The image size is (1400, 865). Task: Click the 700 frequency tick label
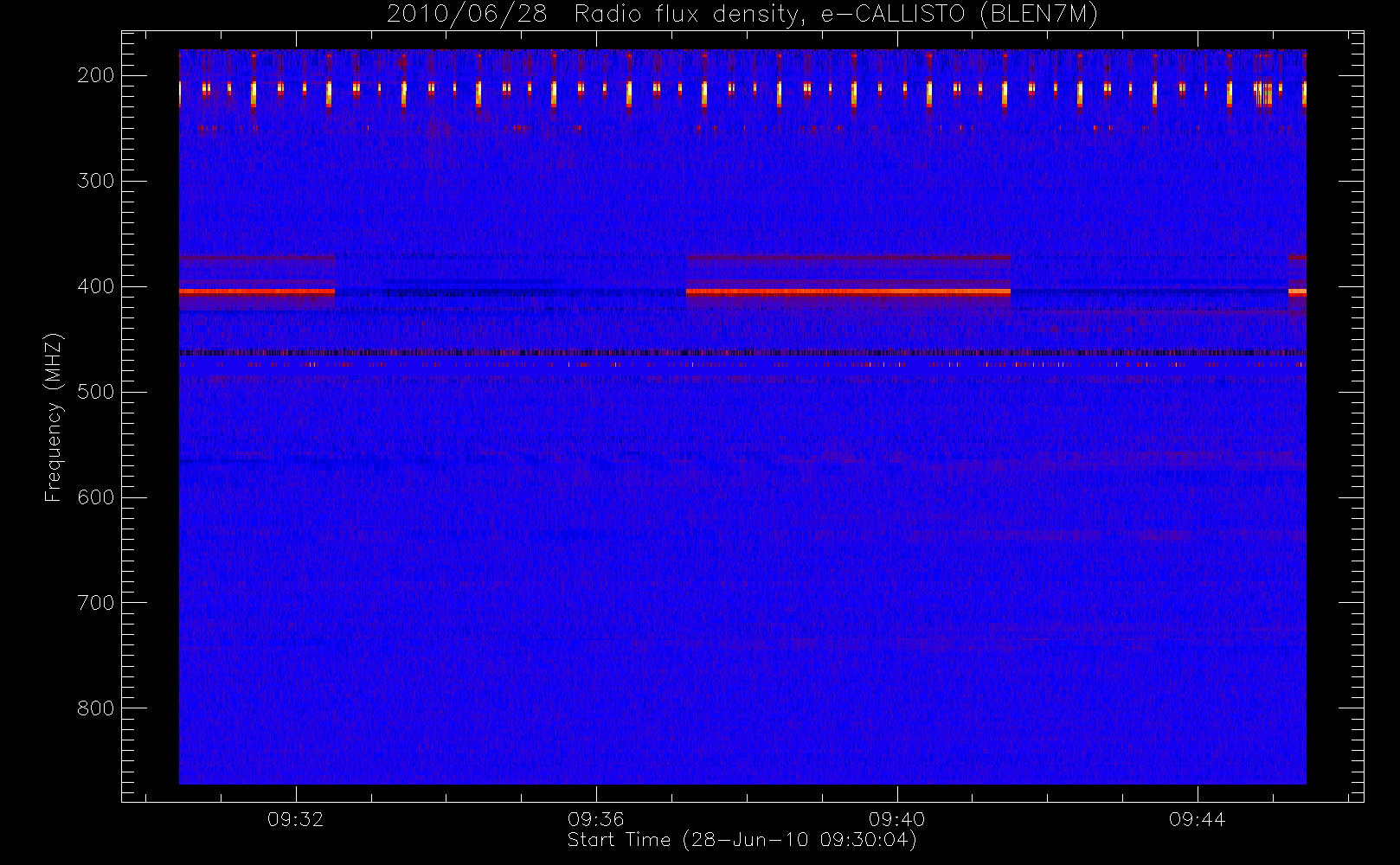(x=96, y=603)
